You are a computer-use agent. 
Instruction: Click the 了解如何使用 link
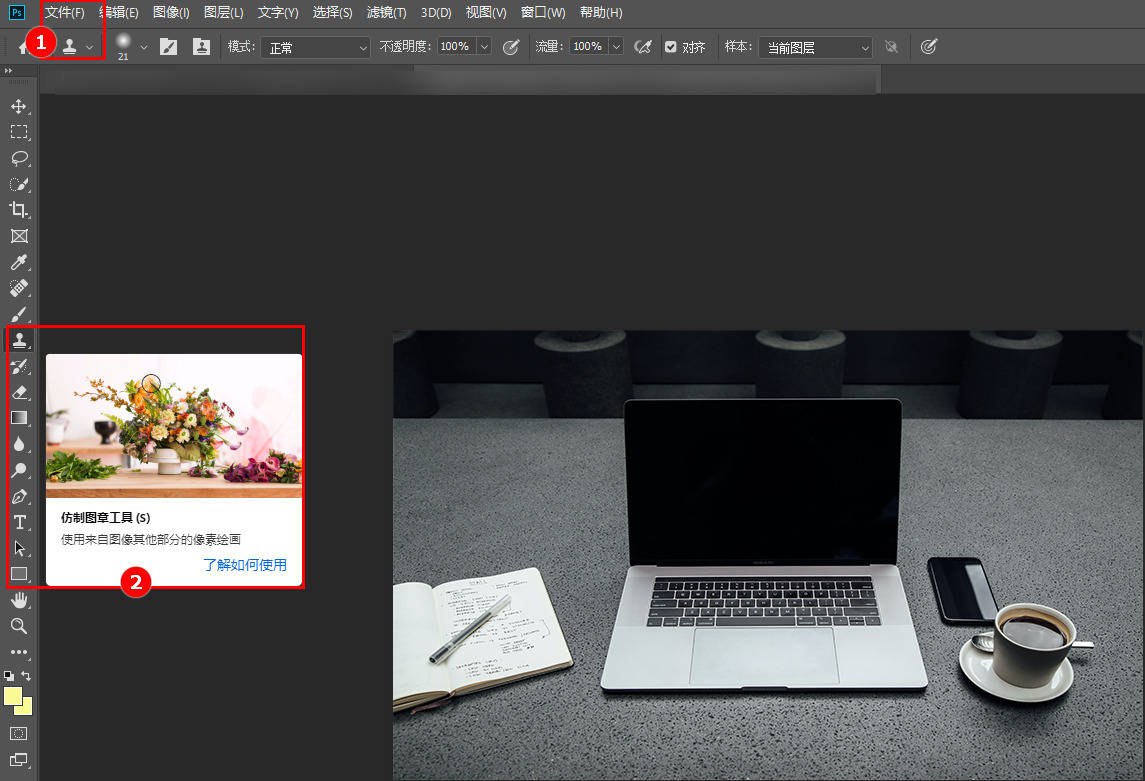[245, 565]
